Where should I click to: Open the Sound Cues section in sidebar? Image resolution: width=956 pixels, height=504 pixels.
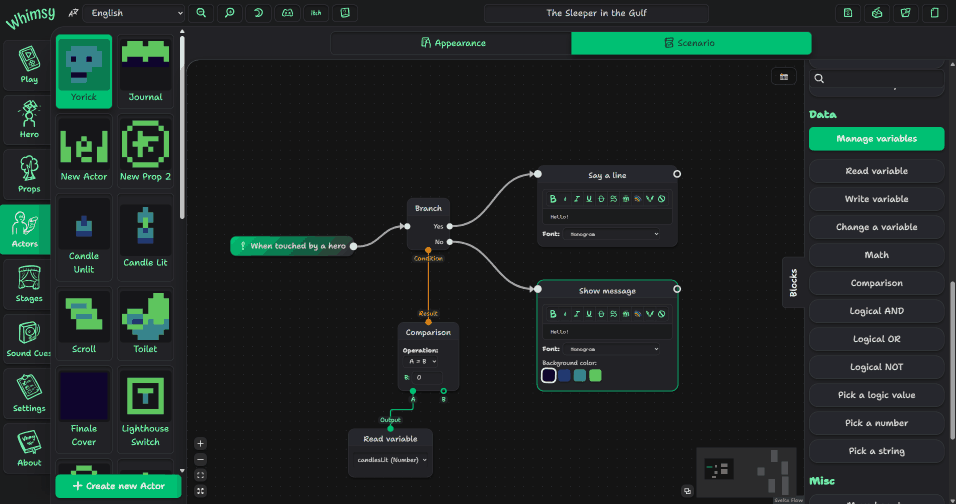(x=29, y=339)
